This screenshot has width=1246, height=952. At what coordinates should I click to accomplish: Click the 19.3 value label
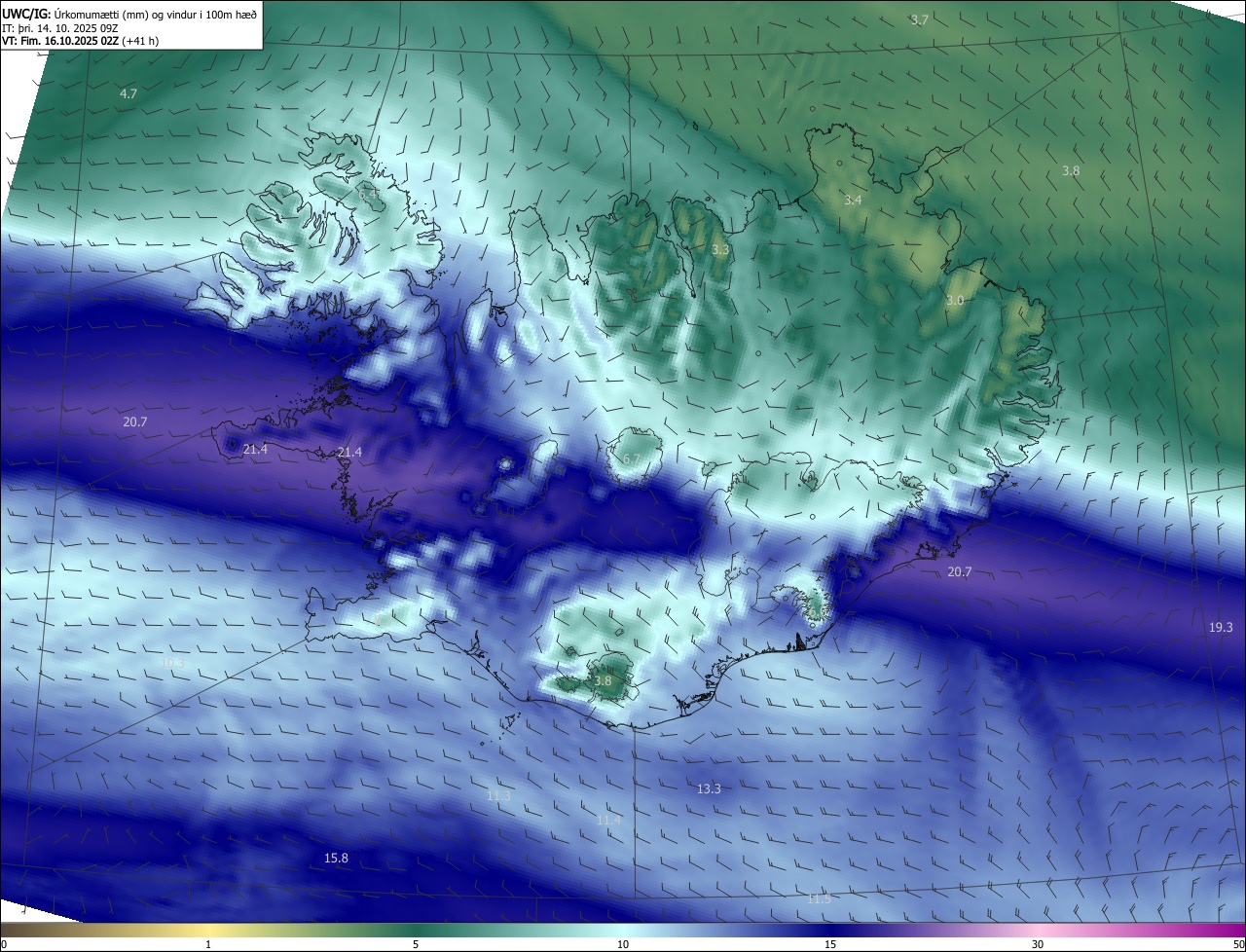(1221, 627)
